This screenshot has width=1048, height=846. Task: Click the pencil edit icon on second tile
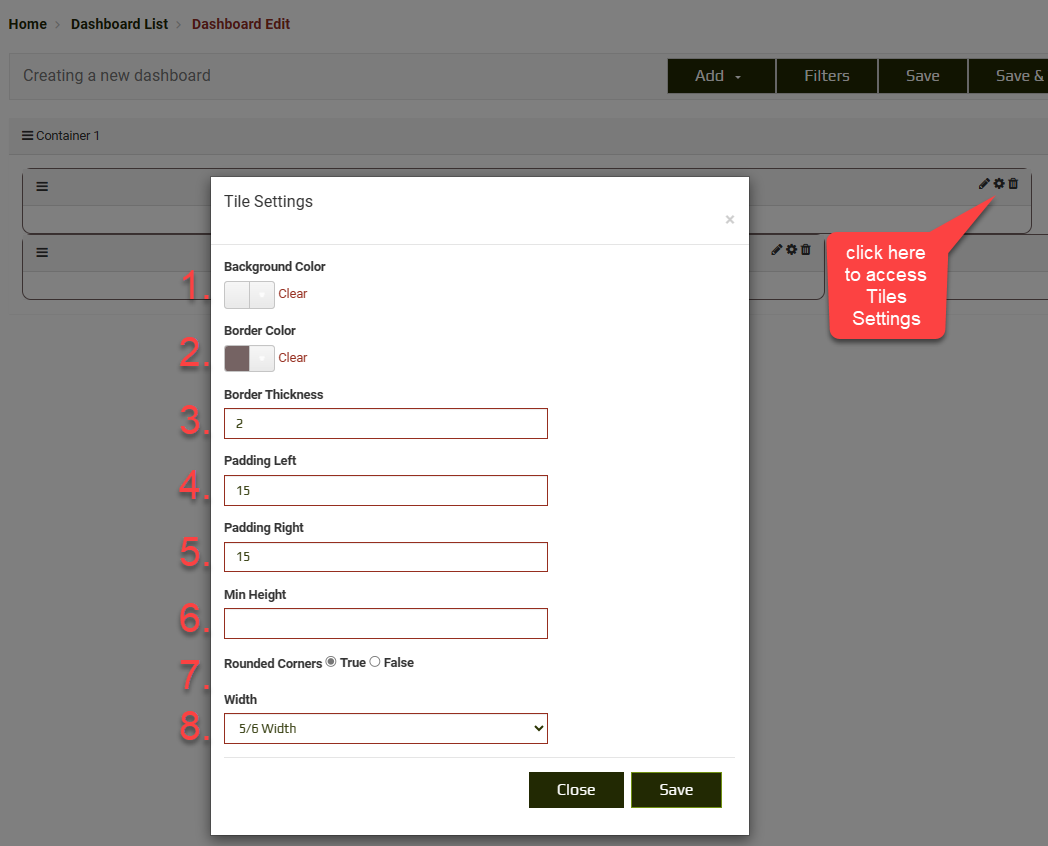[x=777, y=250]
